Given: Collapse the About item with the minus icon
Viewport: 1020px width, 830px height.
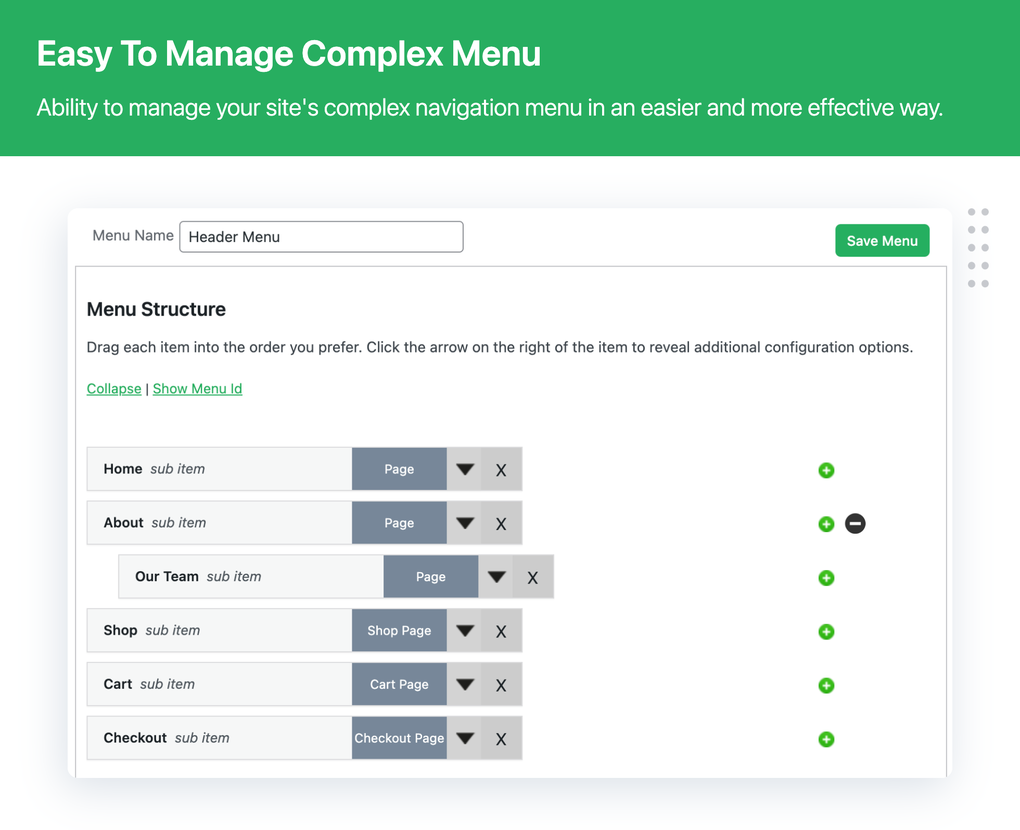Looking at the screenshot, I should click(855, 523).
